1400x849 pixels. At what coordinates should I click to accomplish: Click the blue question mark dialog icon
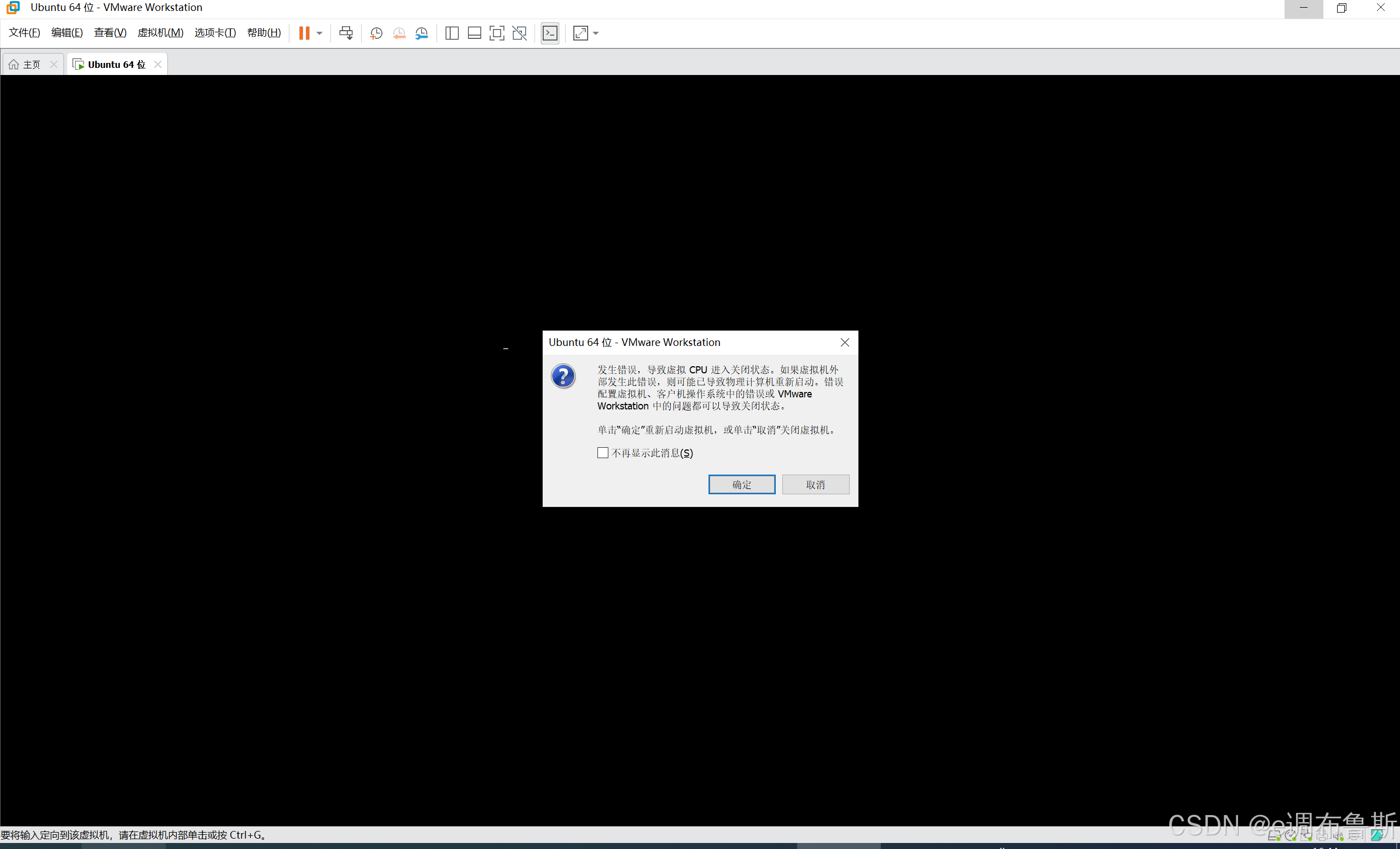[563, 377]
